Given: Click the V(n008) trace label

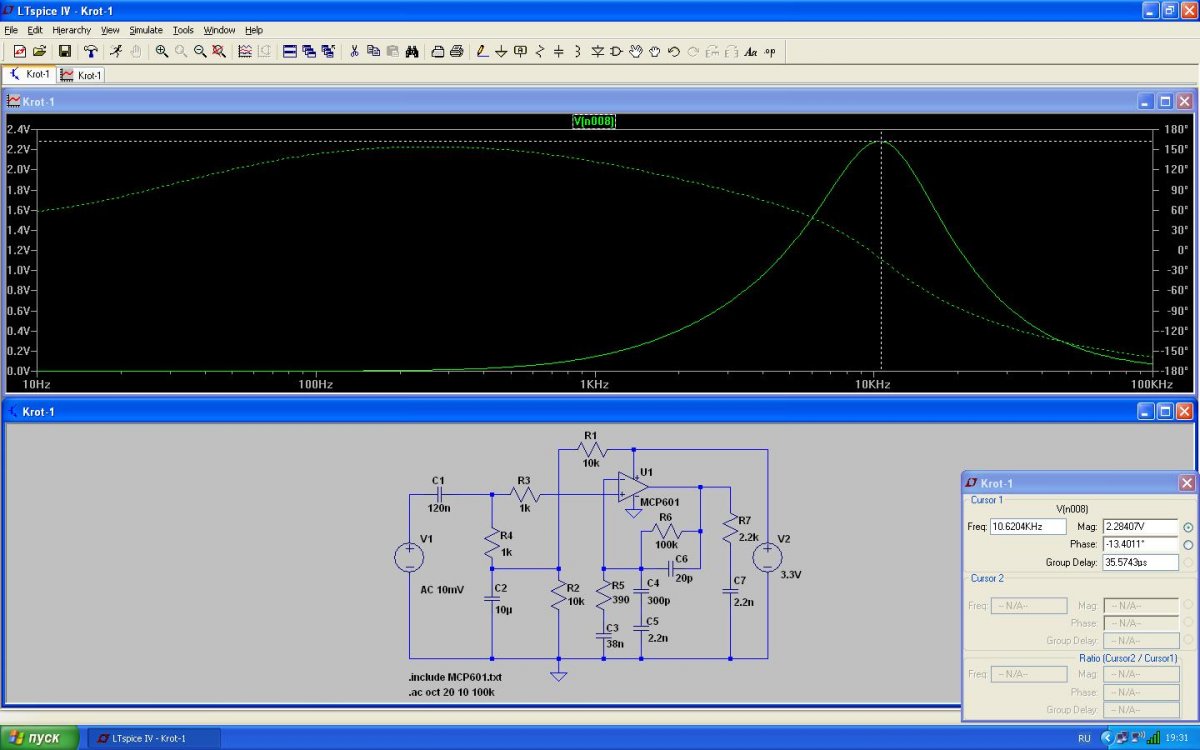Looking at the screenshot, I should [x=593, y=121].
